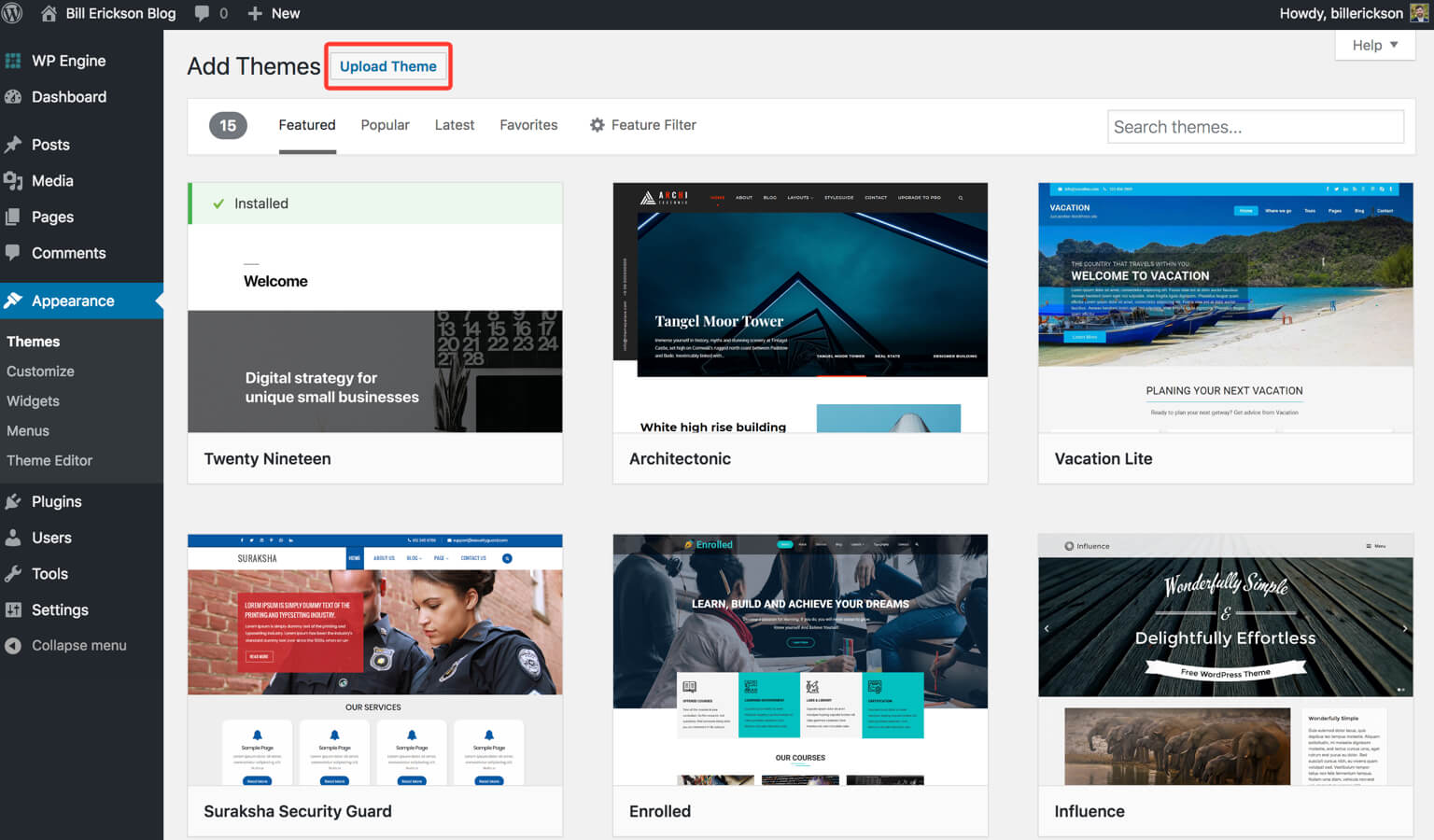Viewport: 1434px width, 840px height.
Task: Click the Upload Theme button
Action: (x=388, y=66)
